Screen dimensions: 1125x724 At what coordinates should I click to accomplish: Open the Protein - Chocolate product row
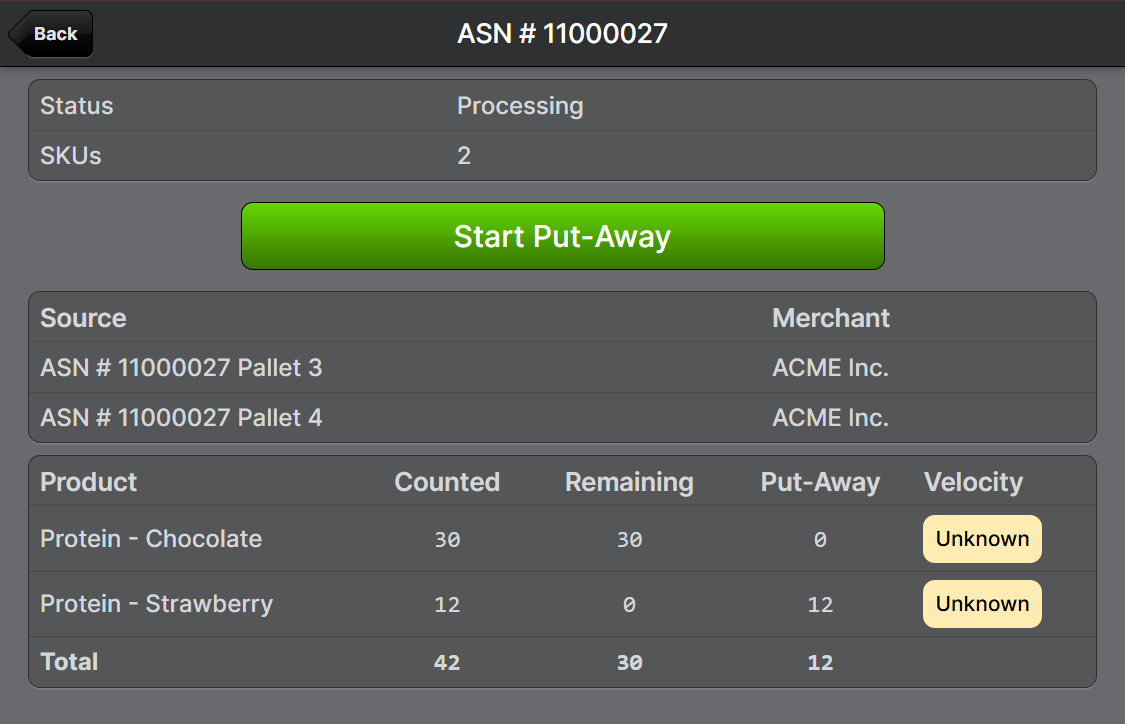(151, 539)
